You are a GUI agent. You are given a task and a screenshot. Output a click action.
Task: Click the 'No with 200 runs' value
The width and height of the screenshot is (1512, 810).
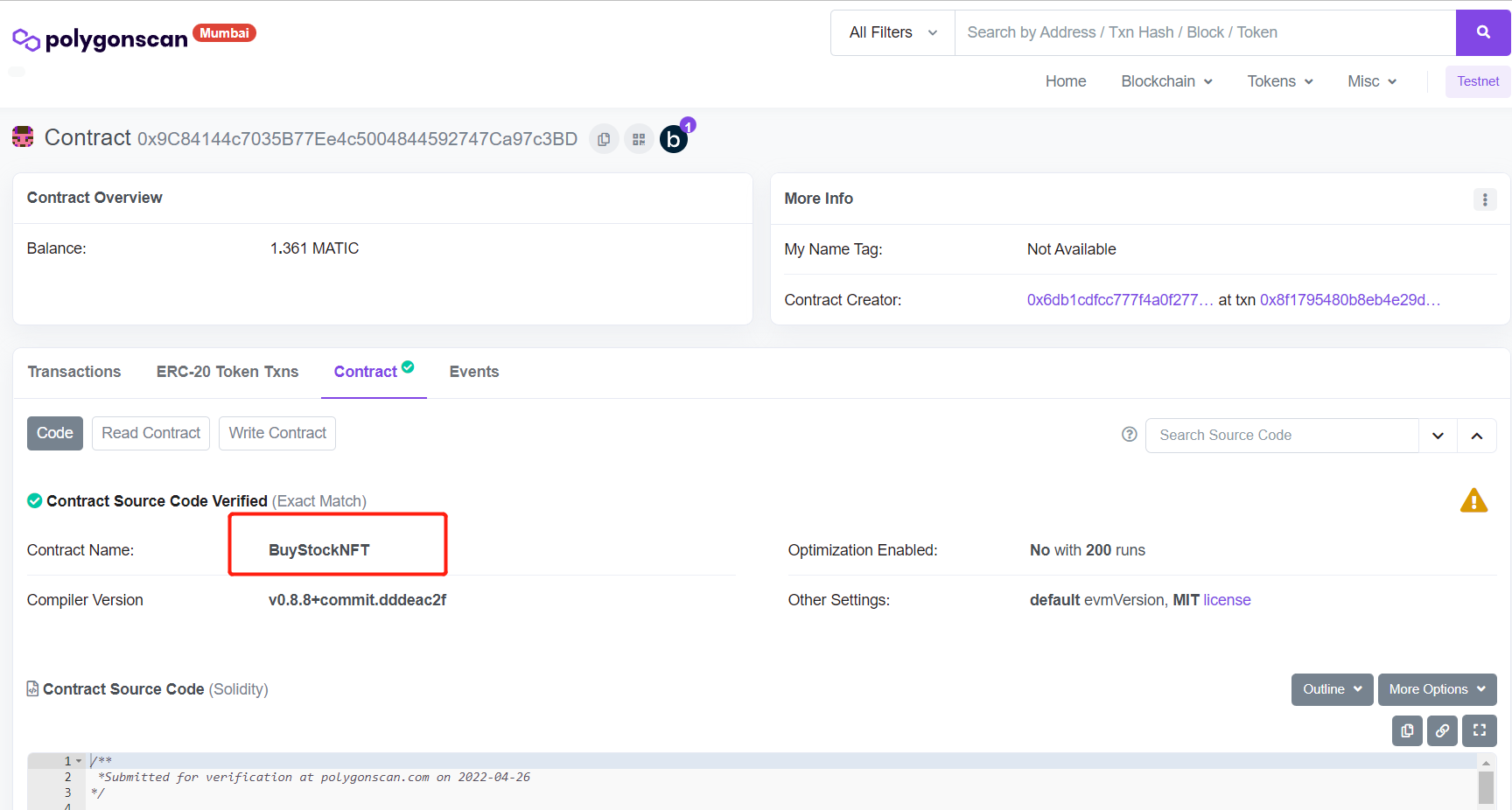[1088, 550]
